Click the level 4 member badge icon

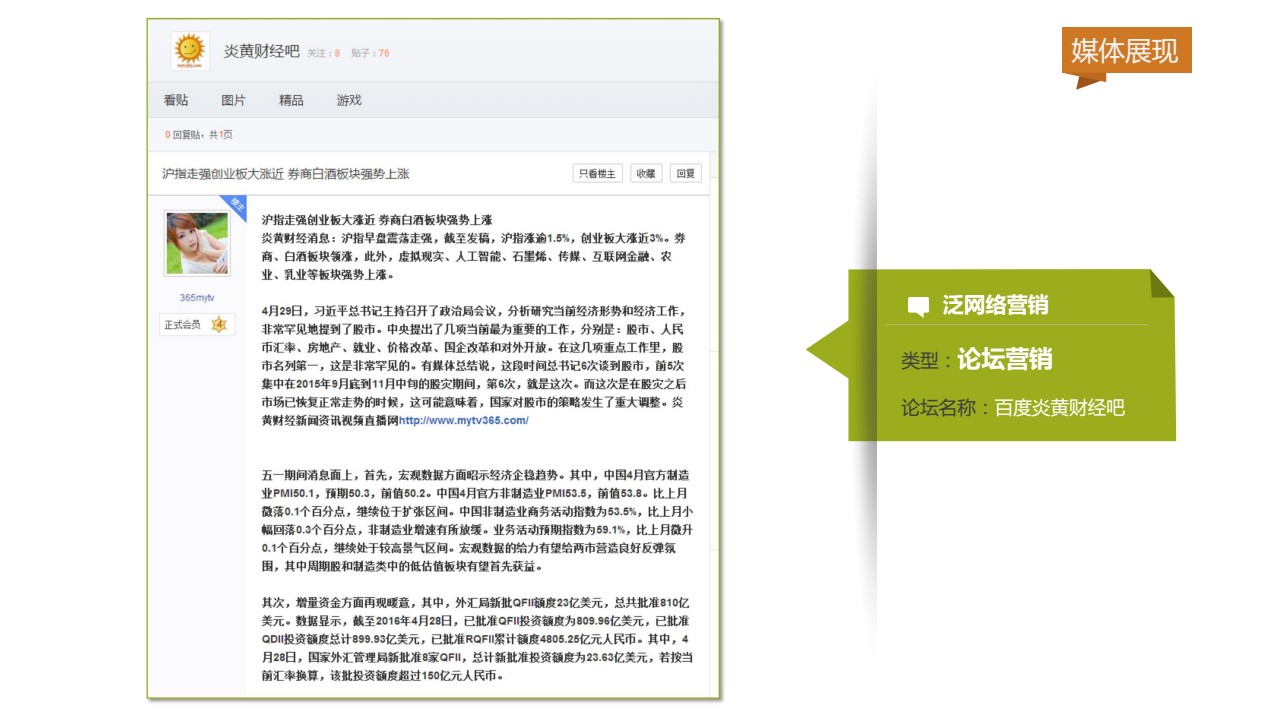pyautogui.click(x=219, y=324)
